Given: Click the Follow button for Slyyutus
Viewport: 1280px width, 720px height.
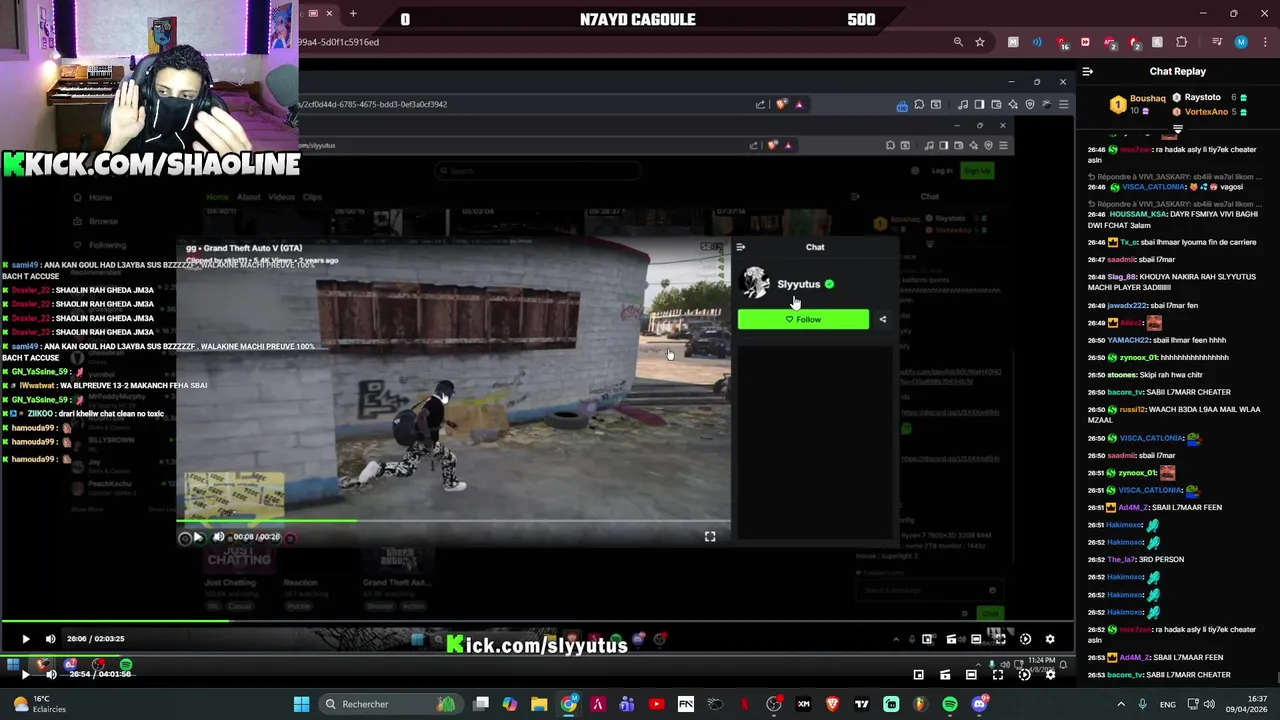Looking at the screenshot, I should (803, 319).
